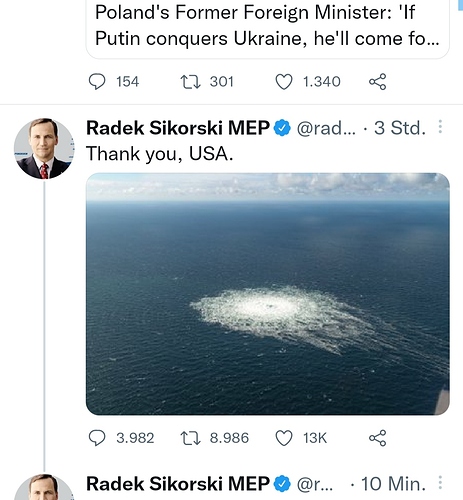Like the 'Thank you, USA.' tweet
The width and height of the screenshot is (463, 500).
point(284,438)
